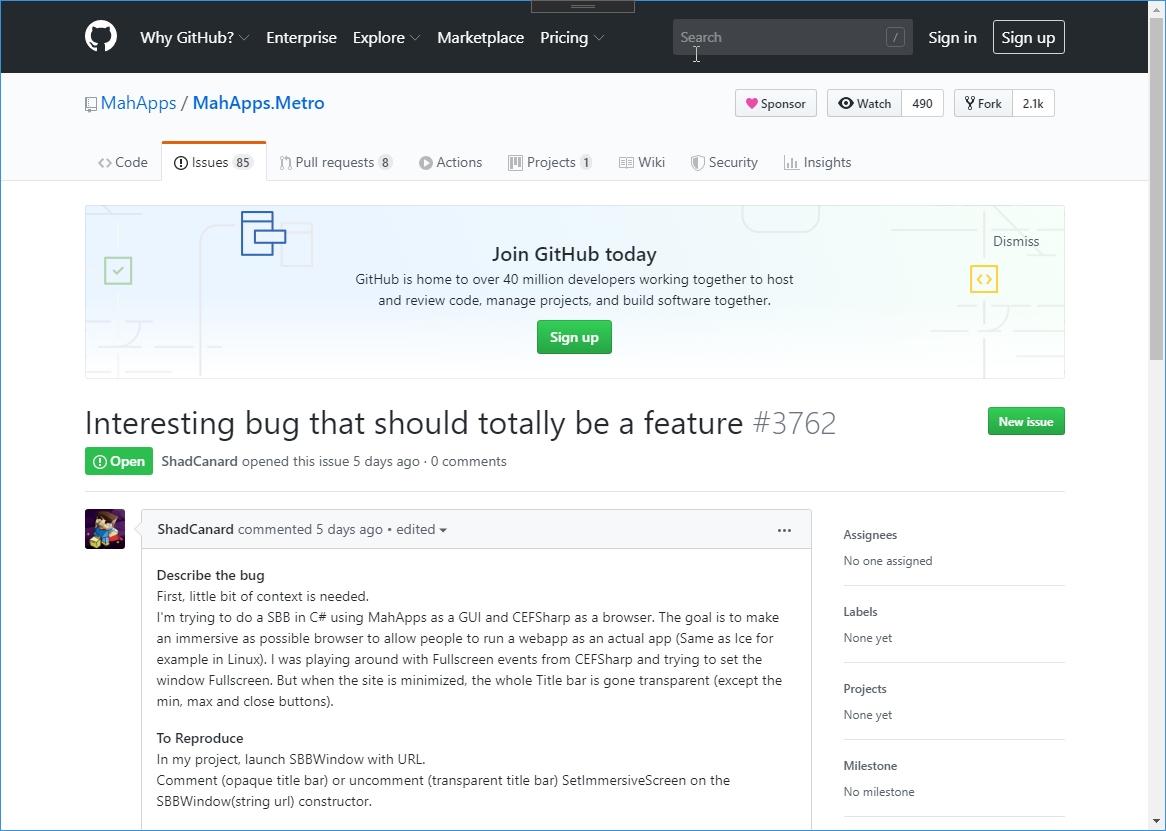Open ShadCanard's avatar thumbnail
Viewport: 1166px width, 831px height.
[x=105, y=529]
